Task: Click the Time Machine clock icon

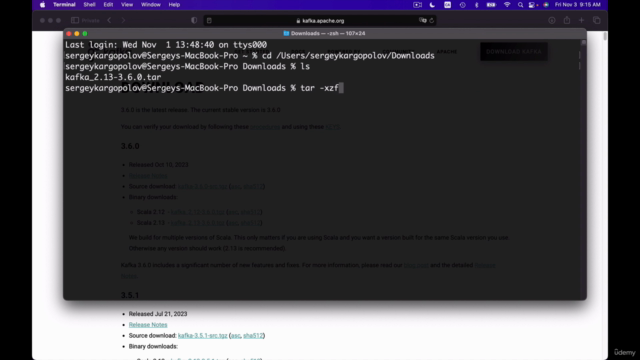Action: click(462, 5)
